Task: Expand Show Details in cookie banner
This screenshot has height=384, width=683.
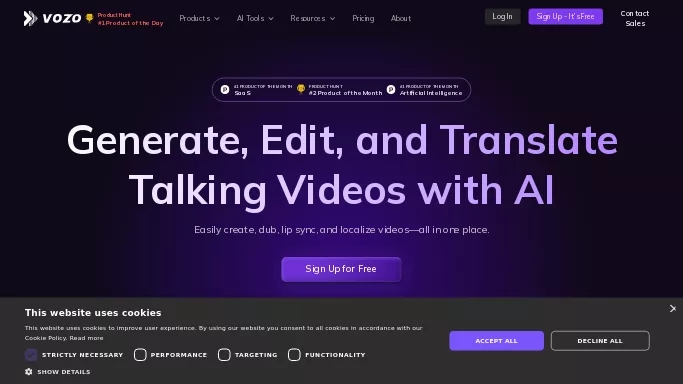Action: point(64,372)
